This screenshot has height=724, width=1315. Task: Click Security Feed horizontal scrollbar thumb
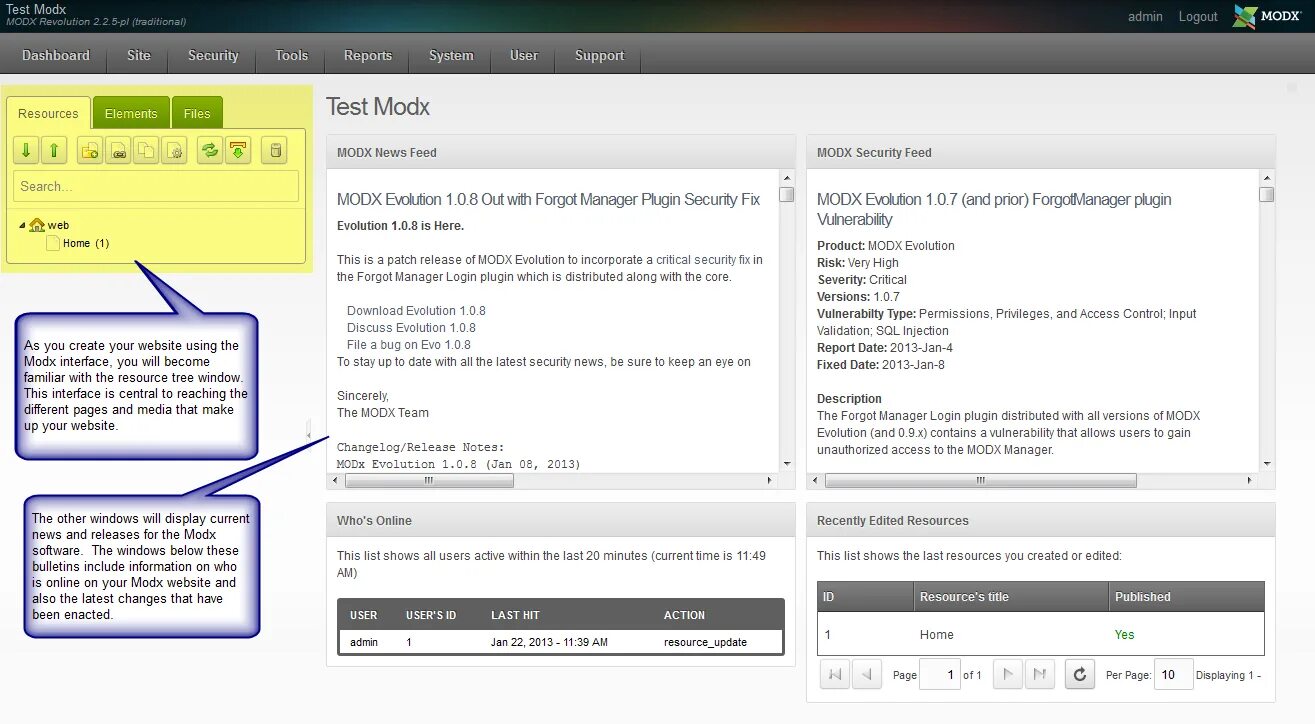981,480
